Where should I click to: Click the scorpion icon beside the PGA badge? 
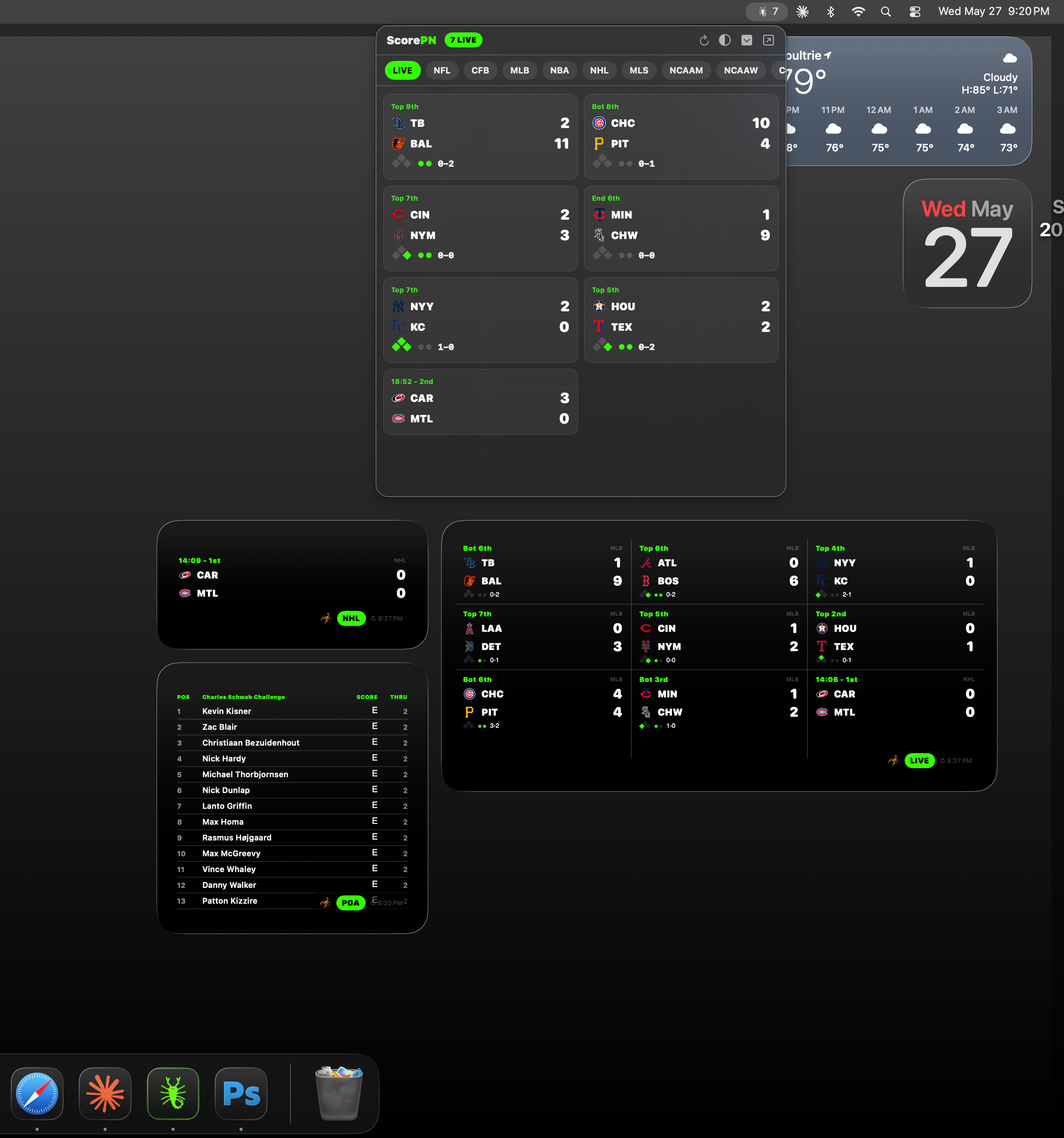325,903
